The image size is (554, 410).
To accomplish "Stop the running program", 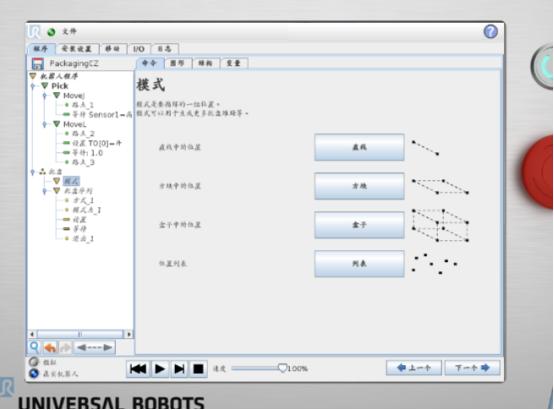I will pyautogui.click(x=199, y=369).
